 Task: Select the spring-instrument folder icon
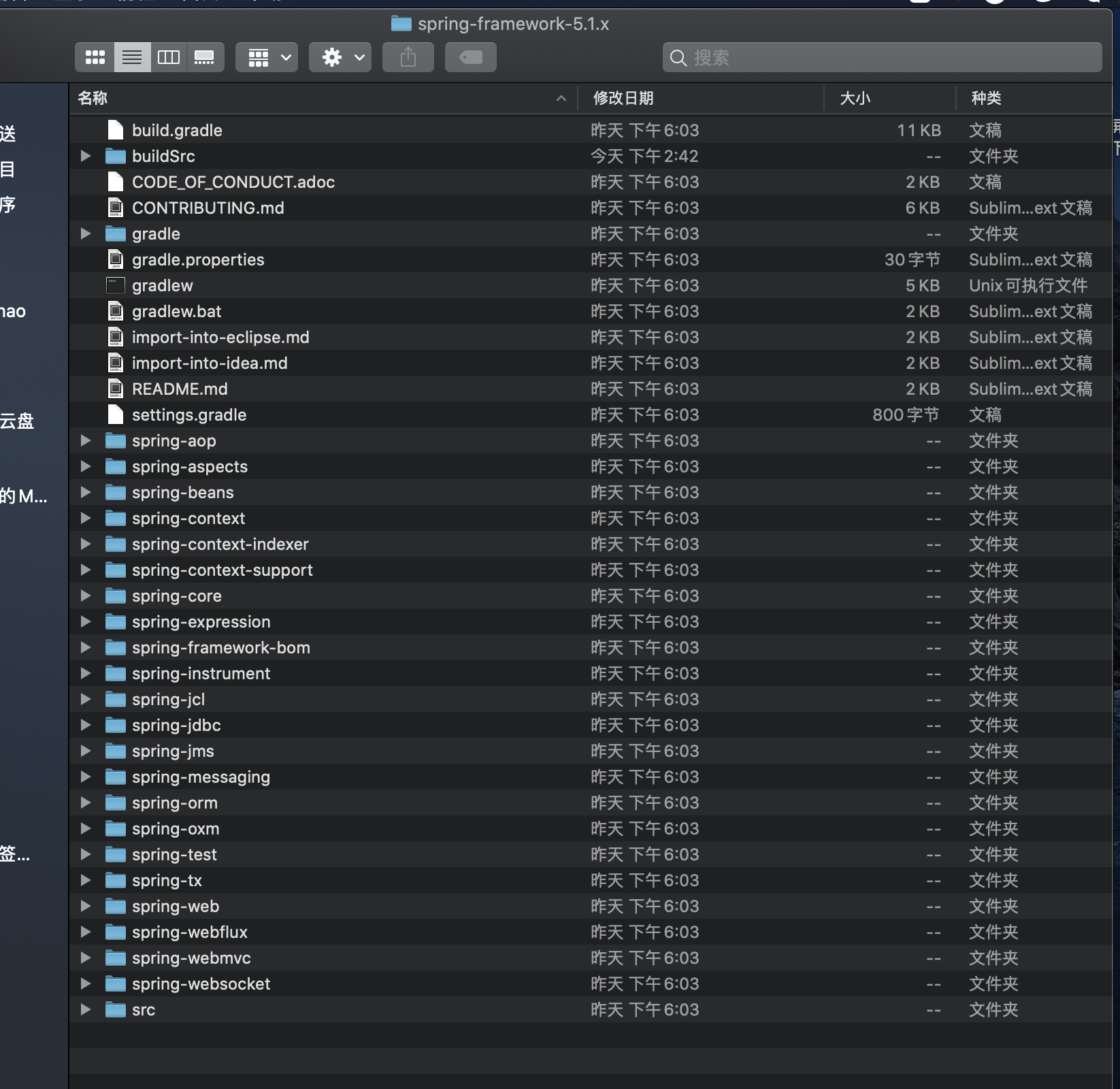[116, 673]
